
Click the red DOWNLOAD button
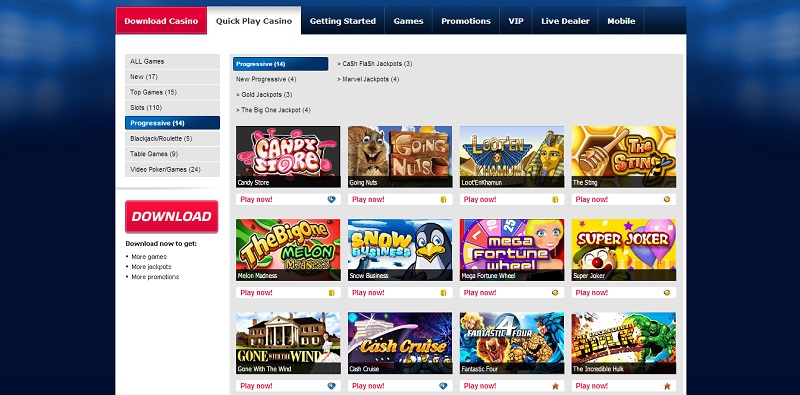coord(171,216)
